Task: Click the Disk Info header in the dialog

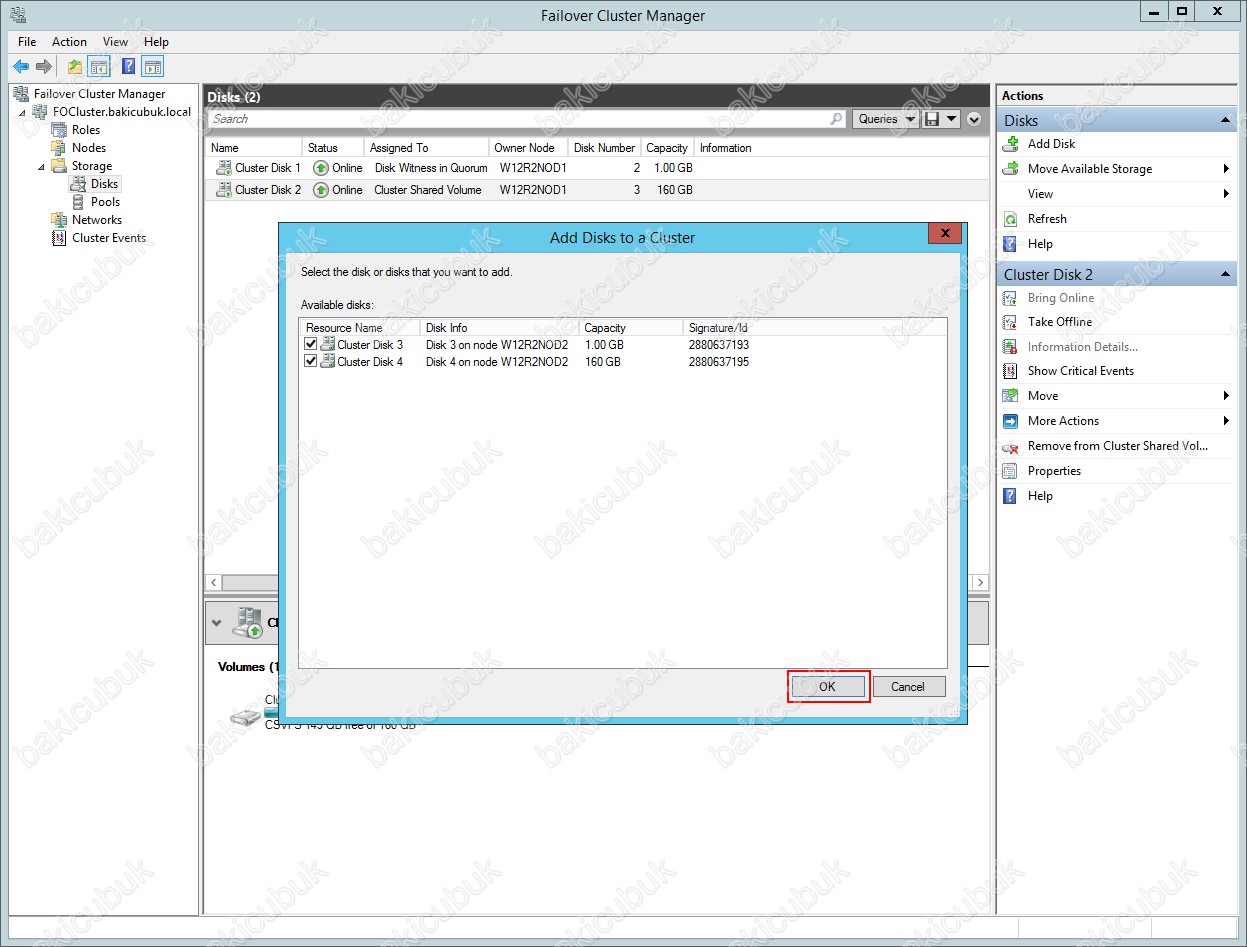Action: [x=500, y=328]
